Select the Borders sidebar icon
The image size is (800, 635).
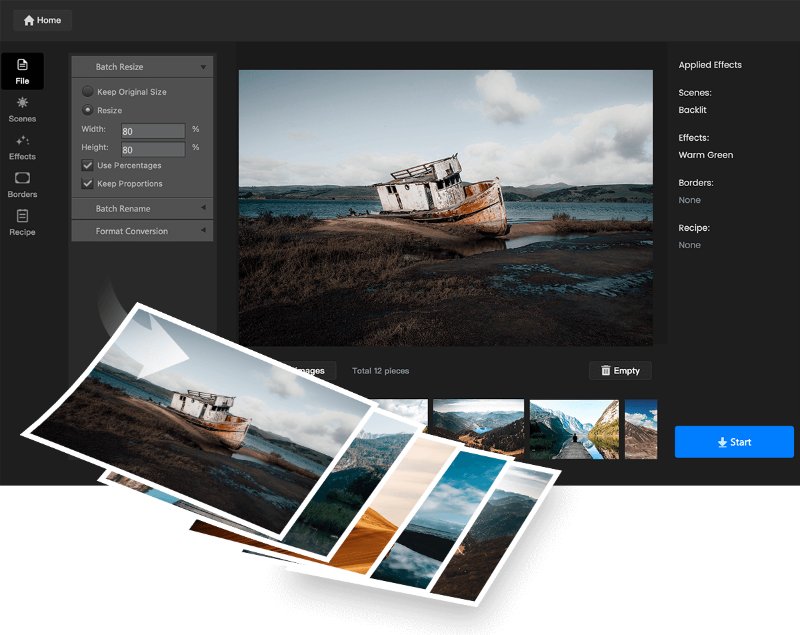click(22, 178)
